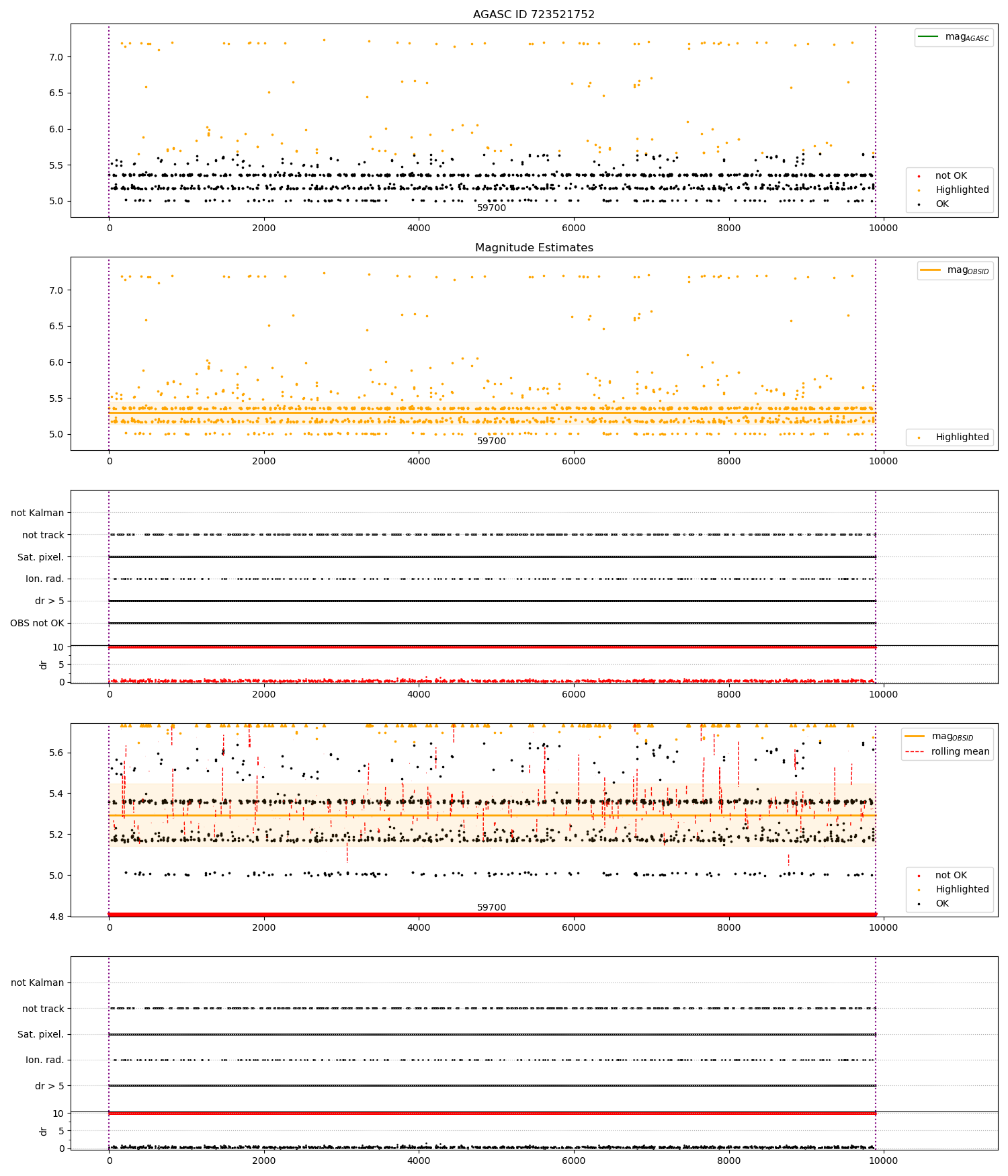Click '59700' annotation in Magnitude Estimates plot
This screenshot has width=1008, height=1176.
[x=491, y=441]
